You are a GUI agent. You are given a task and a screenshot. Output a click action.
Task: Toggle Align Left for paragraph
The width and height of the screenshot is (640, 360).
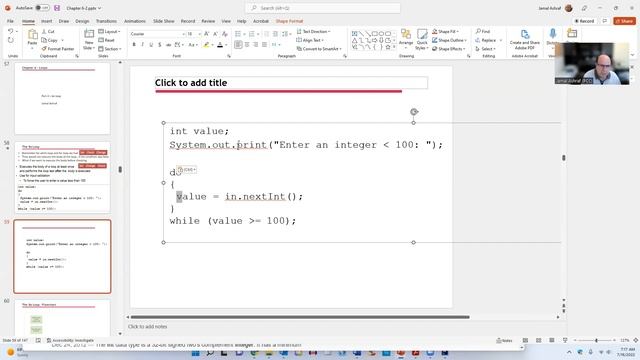point(238,44)
